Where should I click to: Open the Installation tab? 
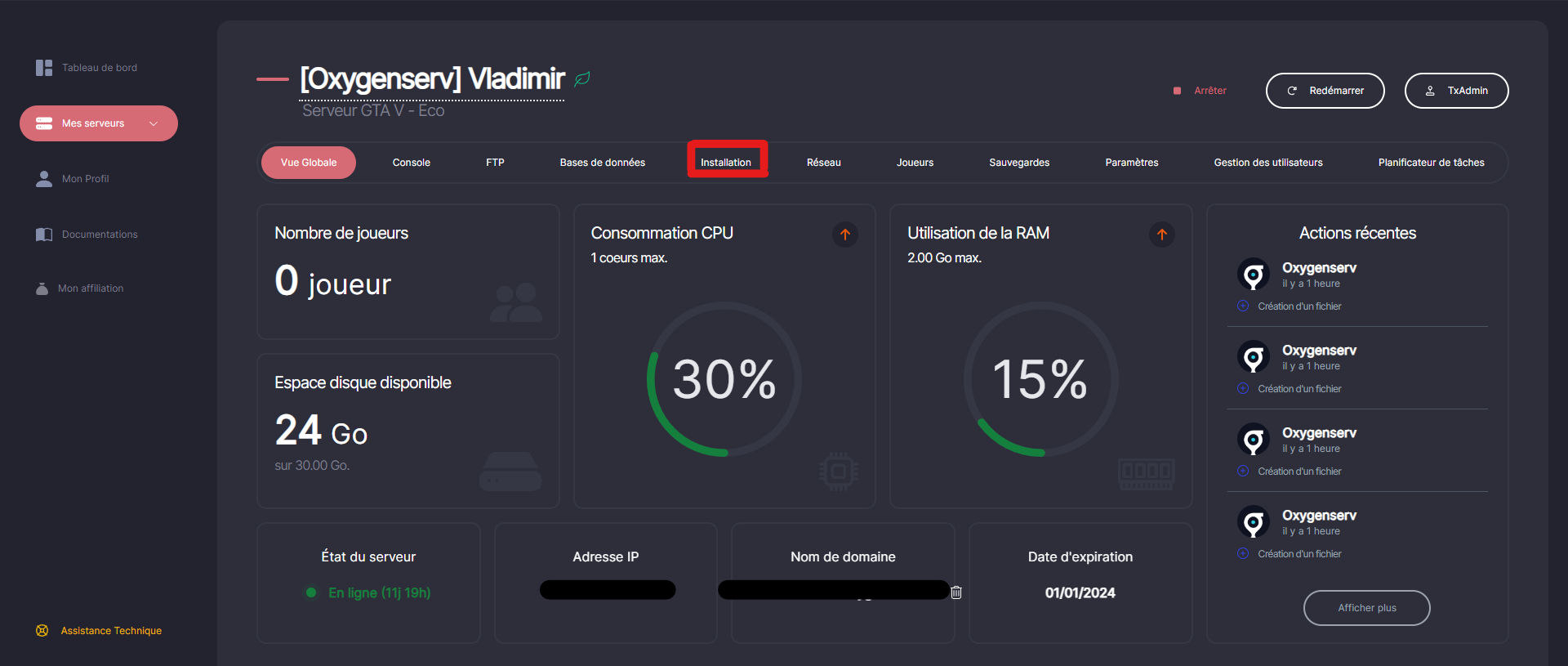(726, 163)
